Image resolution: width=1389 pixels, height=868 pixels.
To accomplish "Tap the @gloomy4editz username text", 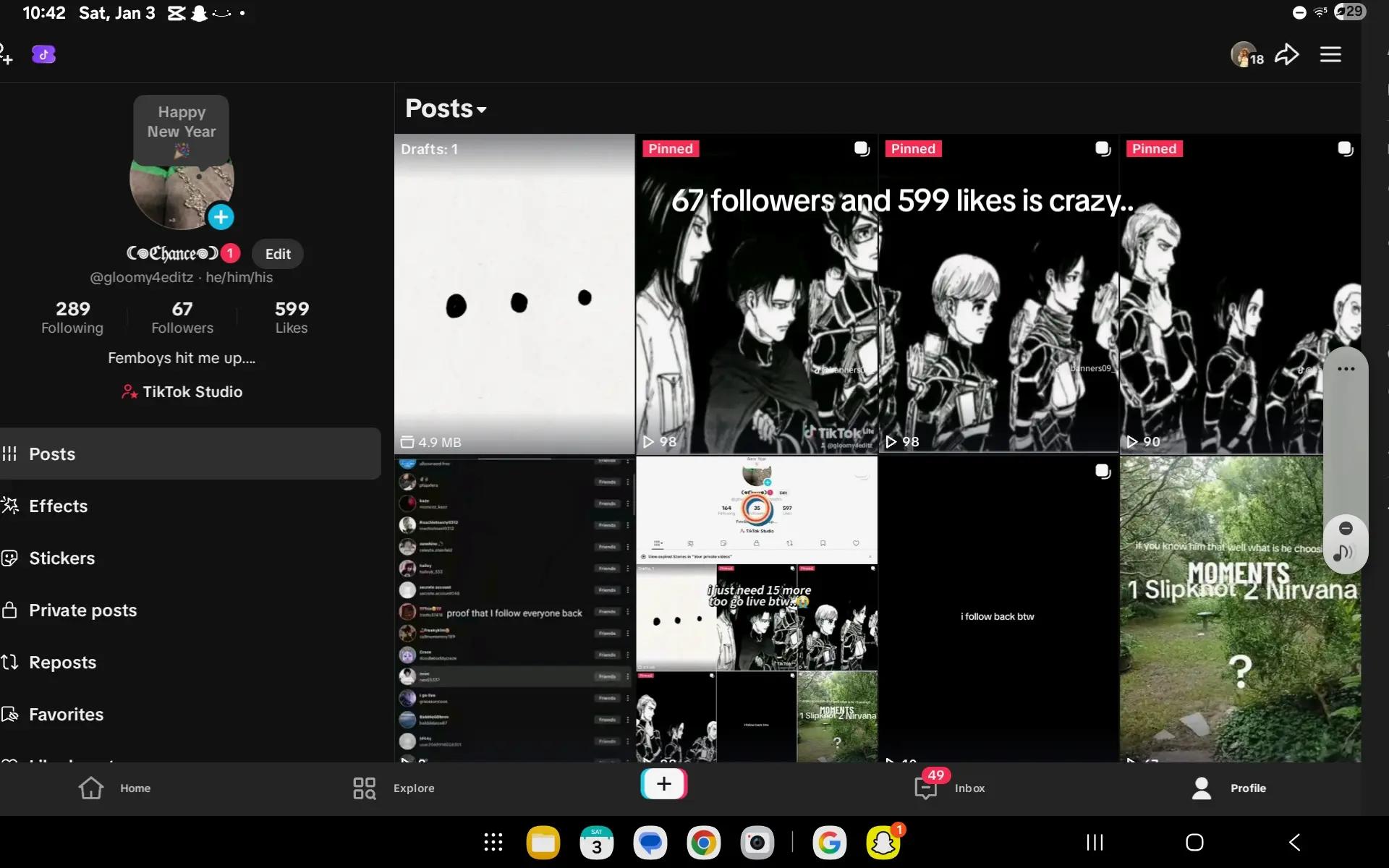I will [142, 277].
